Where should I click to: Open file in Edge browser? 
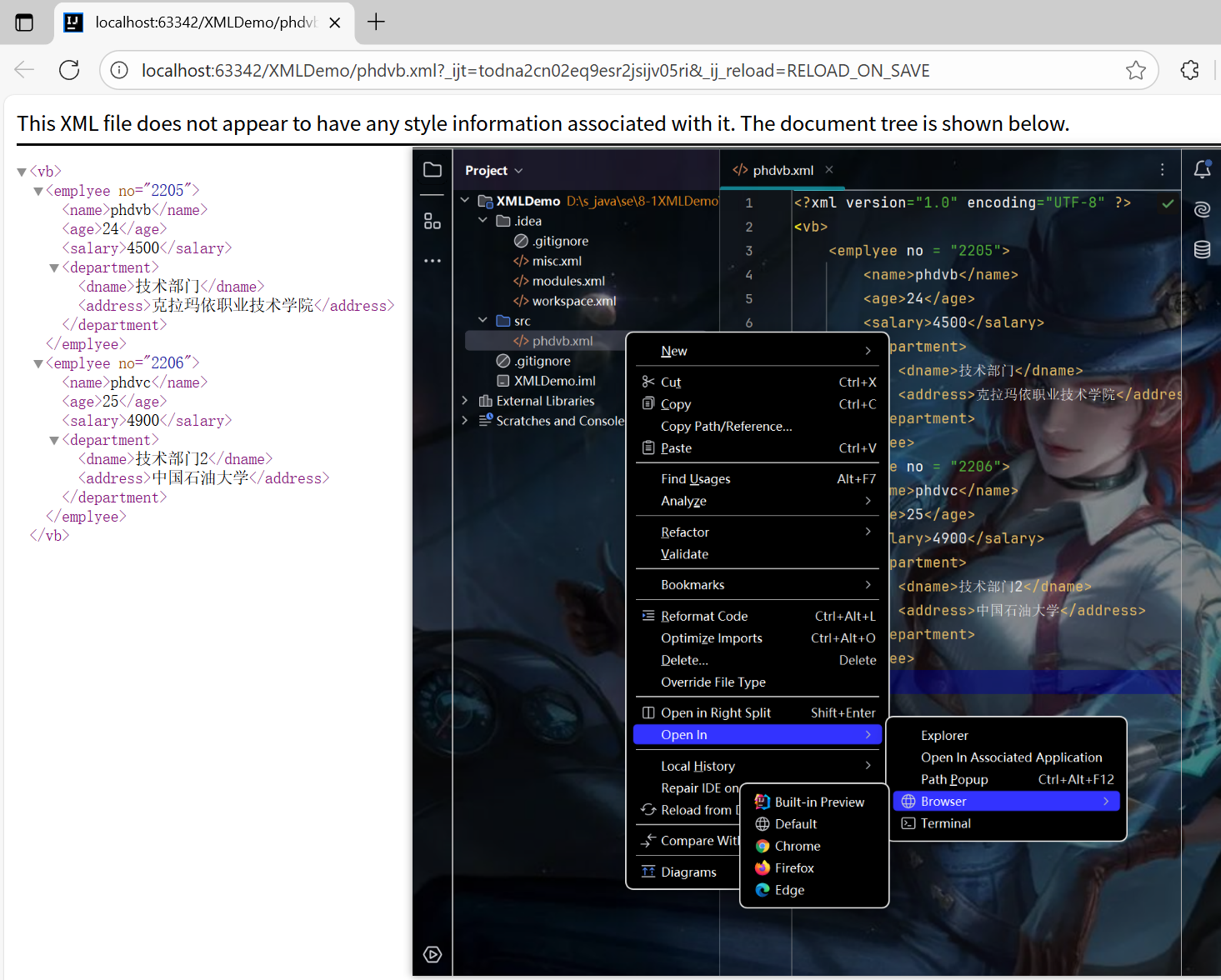814,890
